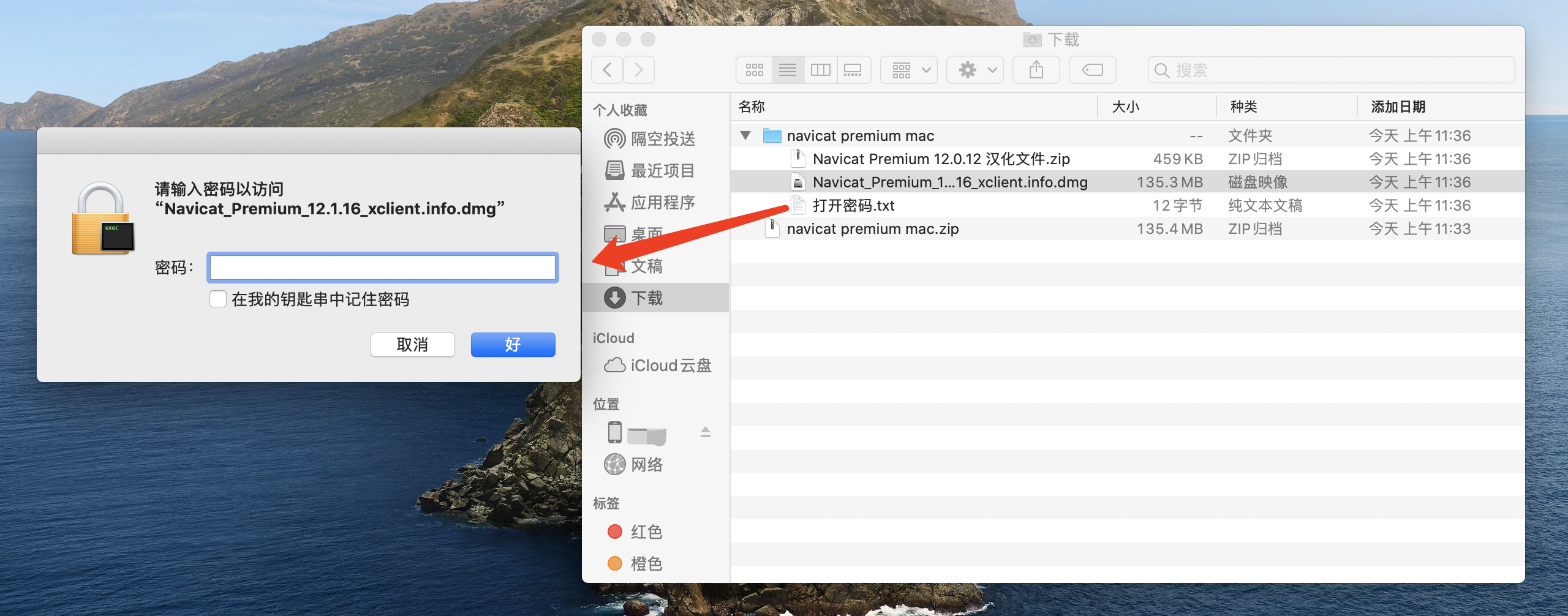Open Recents (最近项目) in sidebar
This screenshot has height=616, width=1568.
tap(655, 171)
